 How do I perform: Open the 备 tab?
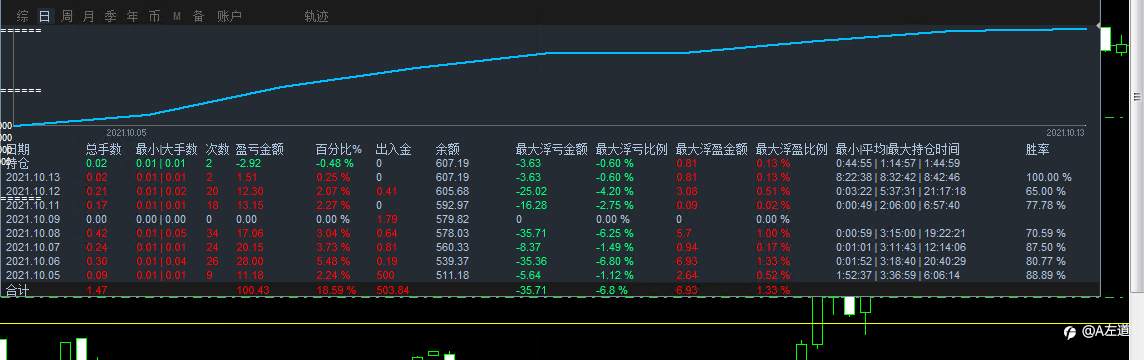198,16
